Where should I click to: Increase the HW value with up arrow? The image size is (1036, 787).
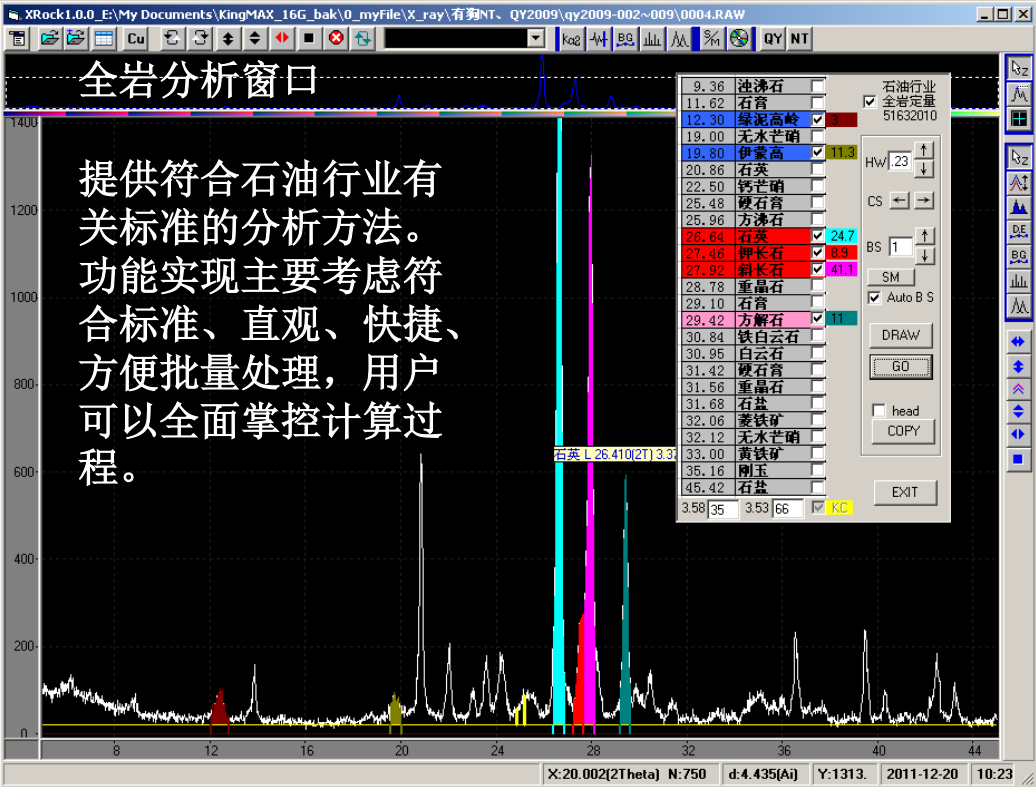click(925, 151)
